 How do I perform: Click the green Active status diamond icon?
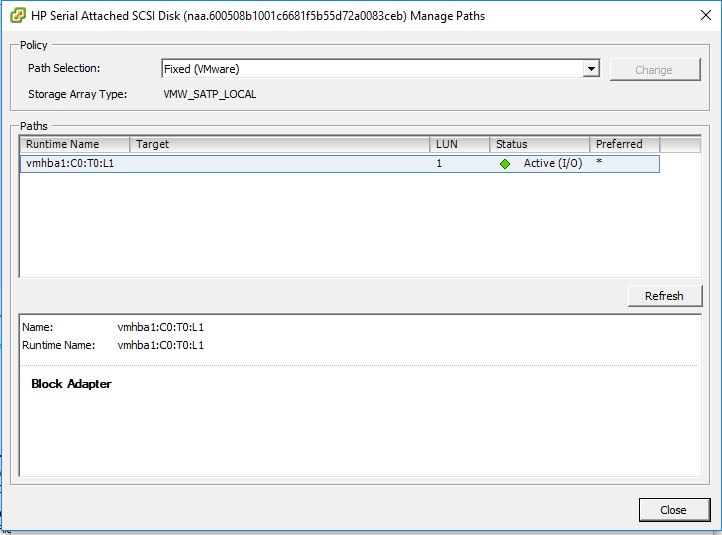tap(505, 164)
